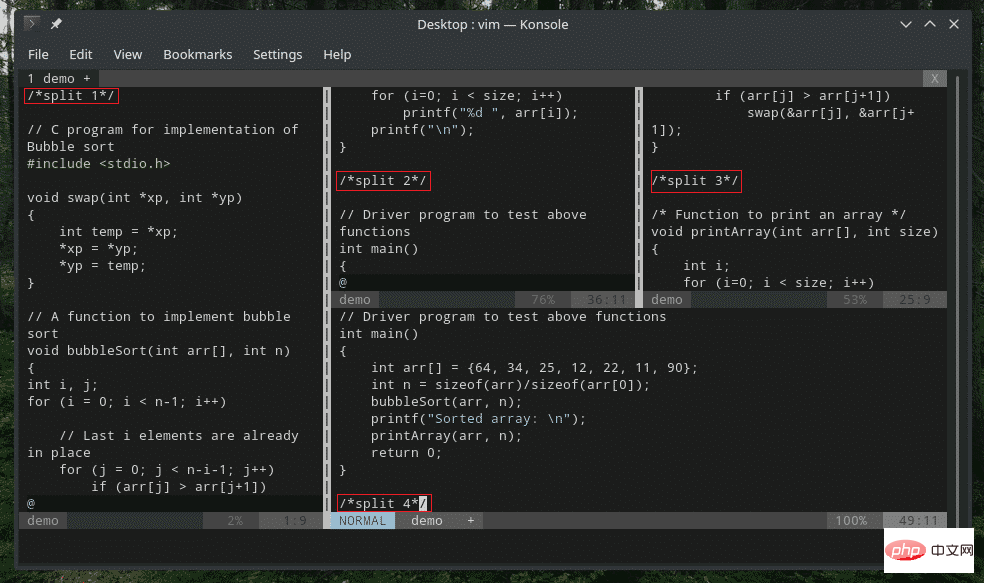Close Konsole with the red button

[x=957, y=23]
